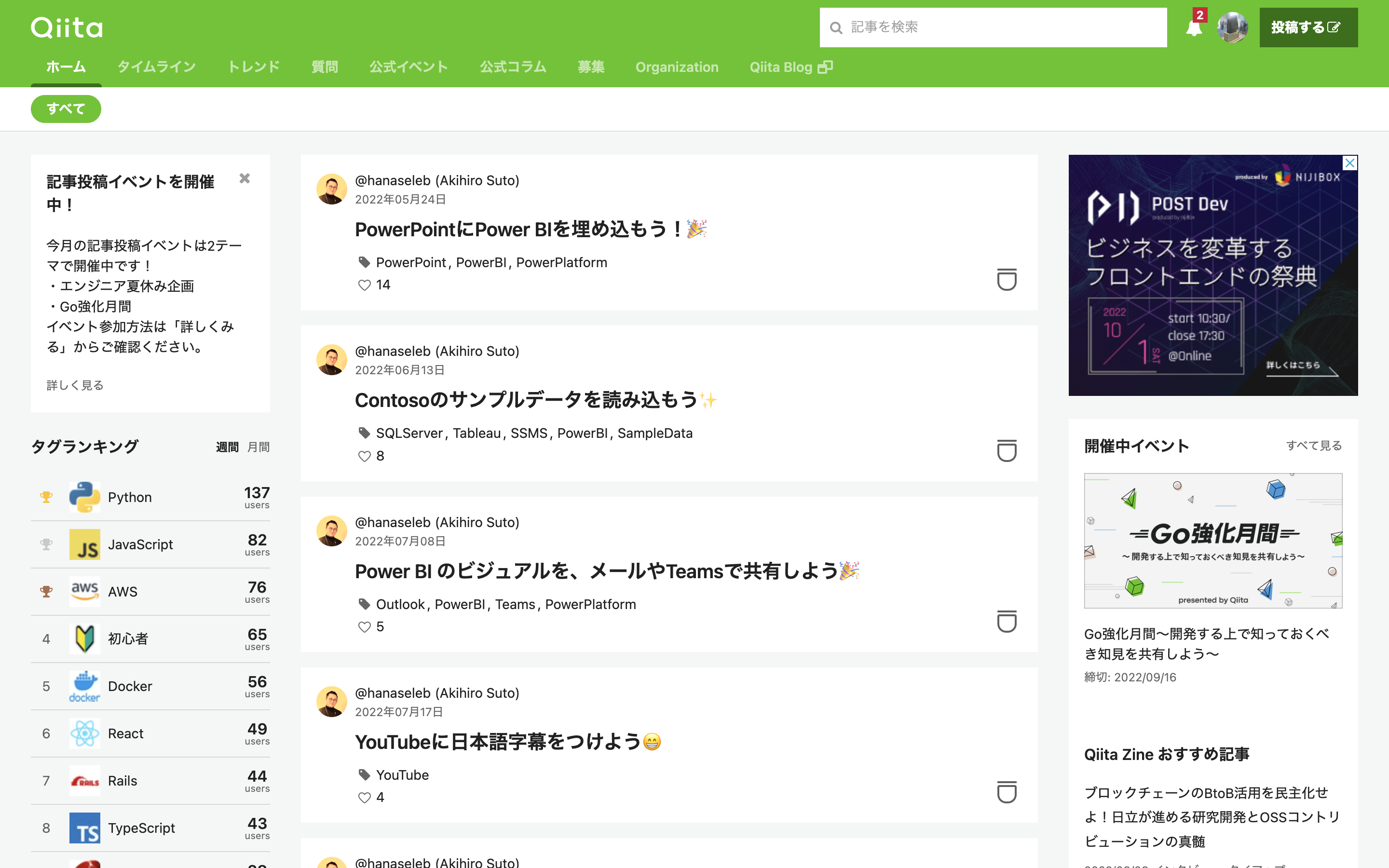
Task: Open the ホーム tab
Action: point(66,67)
